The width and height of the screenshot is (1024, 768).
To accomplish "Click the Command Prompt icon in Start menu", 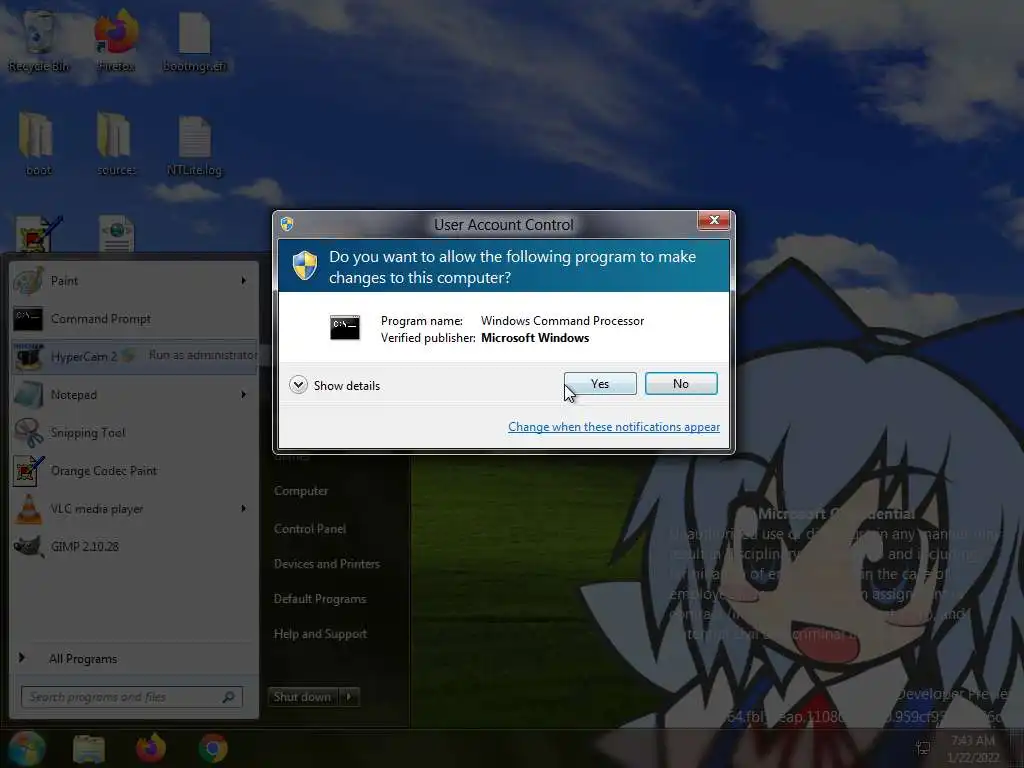I will tap(29, 319).
